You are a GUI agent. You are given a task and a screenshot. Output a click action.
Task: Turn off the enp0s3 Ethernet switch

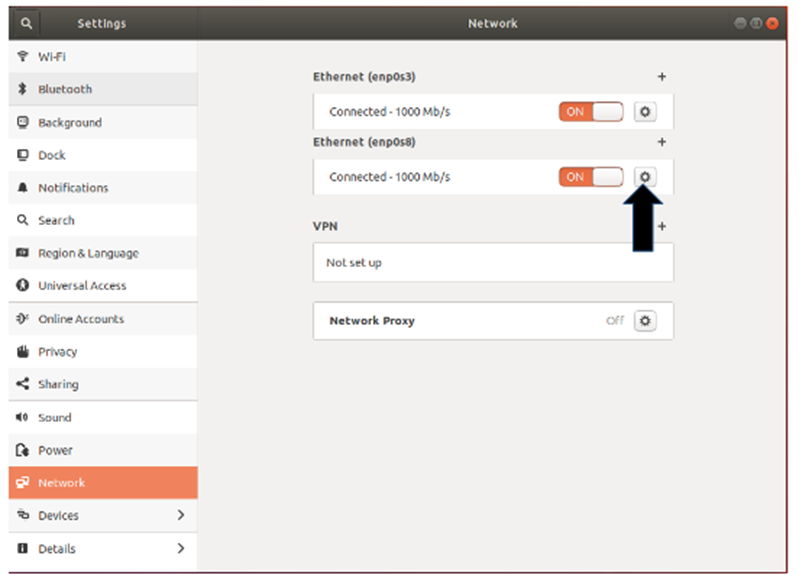click(590, 112)
